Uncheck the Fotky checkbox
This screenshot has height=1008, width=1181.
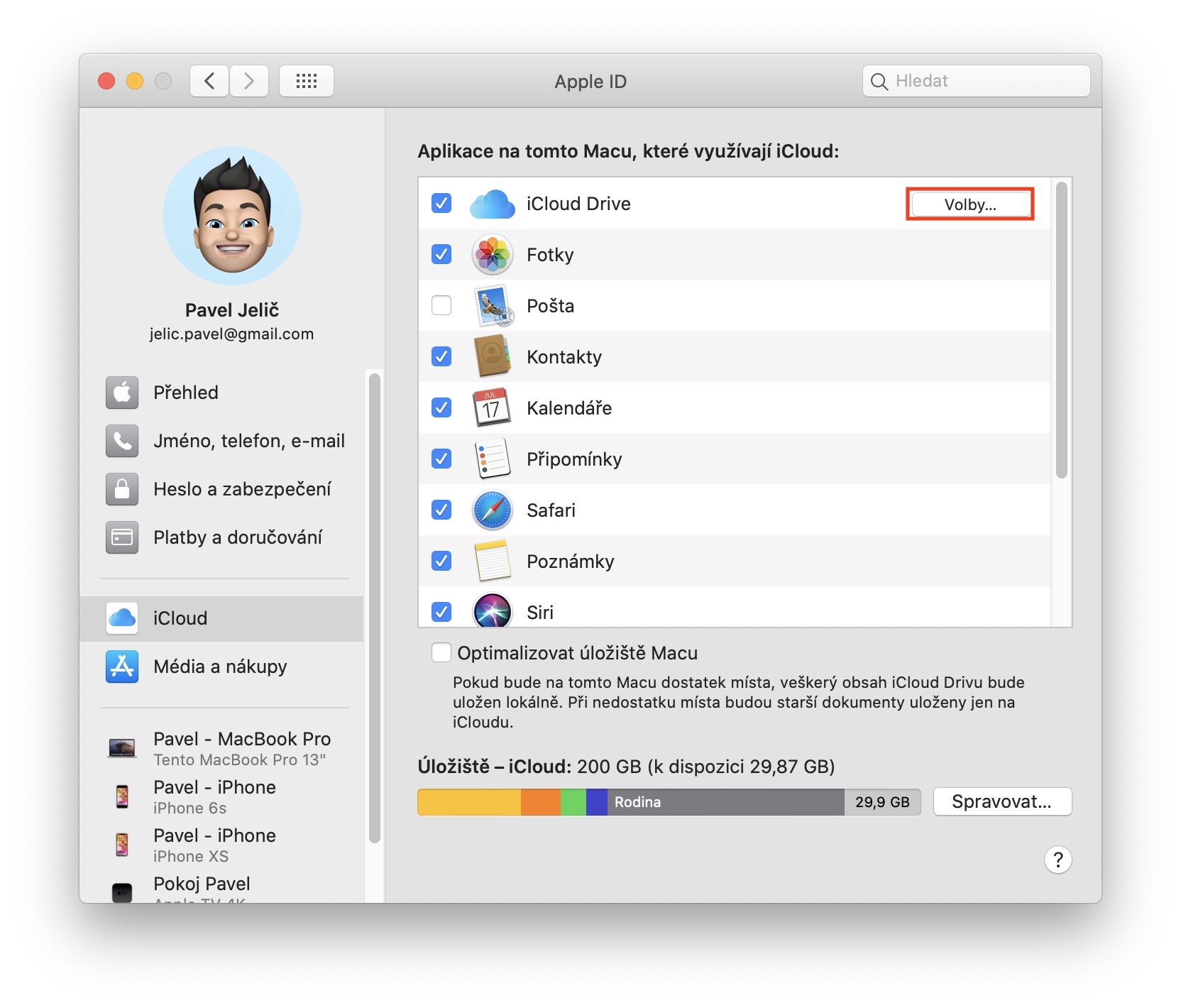click(x=441, y=254)
